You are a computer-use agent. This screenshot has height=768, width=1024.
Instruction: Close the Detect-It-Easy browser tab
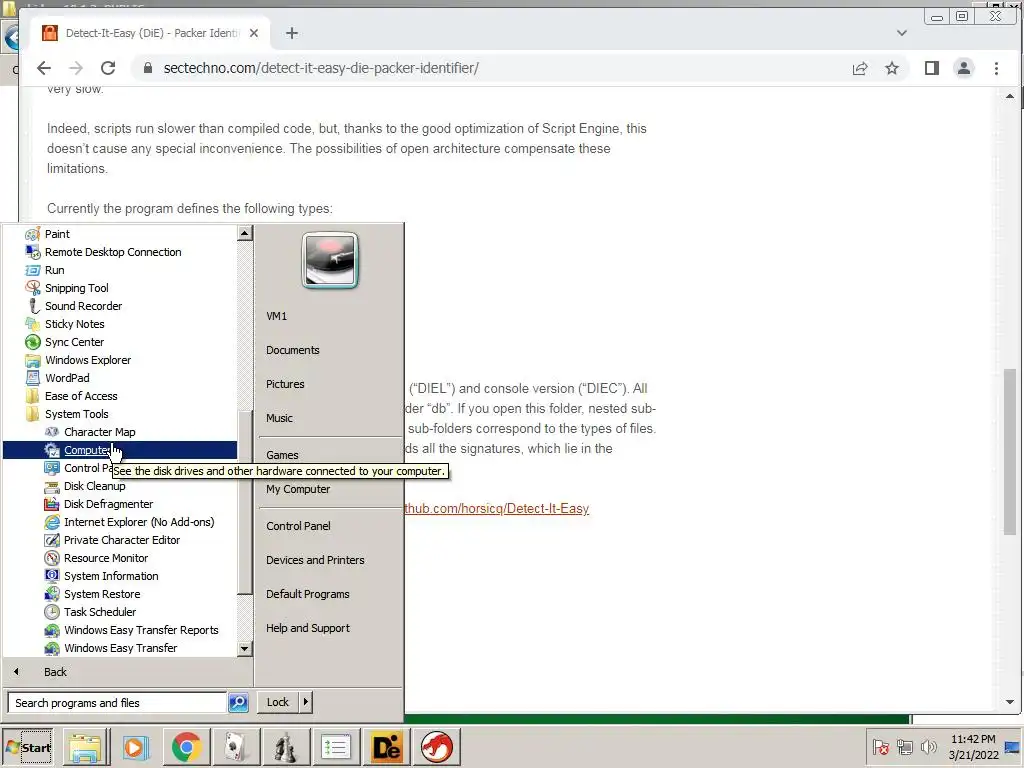coord(254,33)
